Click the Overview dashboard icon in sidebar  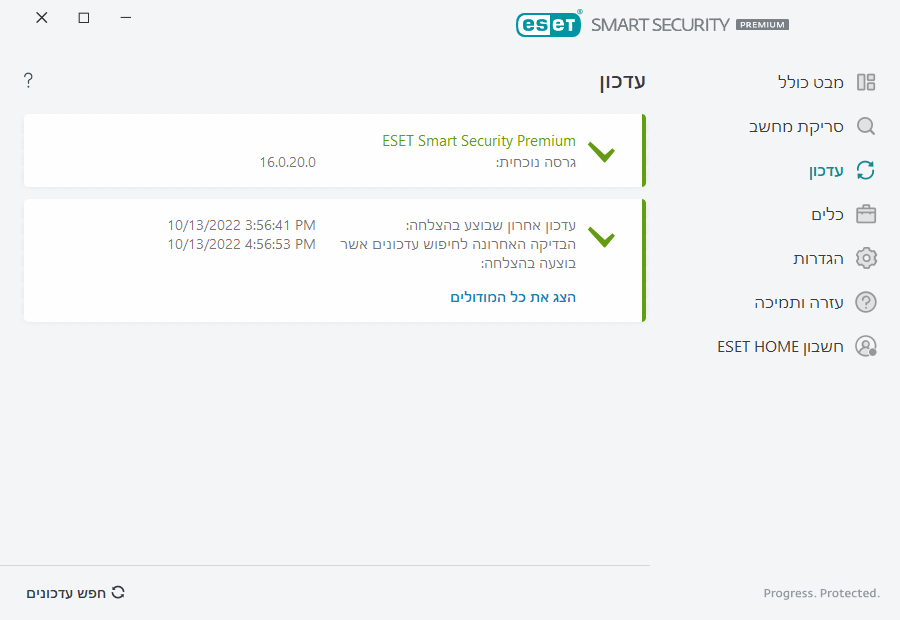pyautogui.click(x=866, y=82)
